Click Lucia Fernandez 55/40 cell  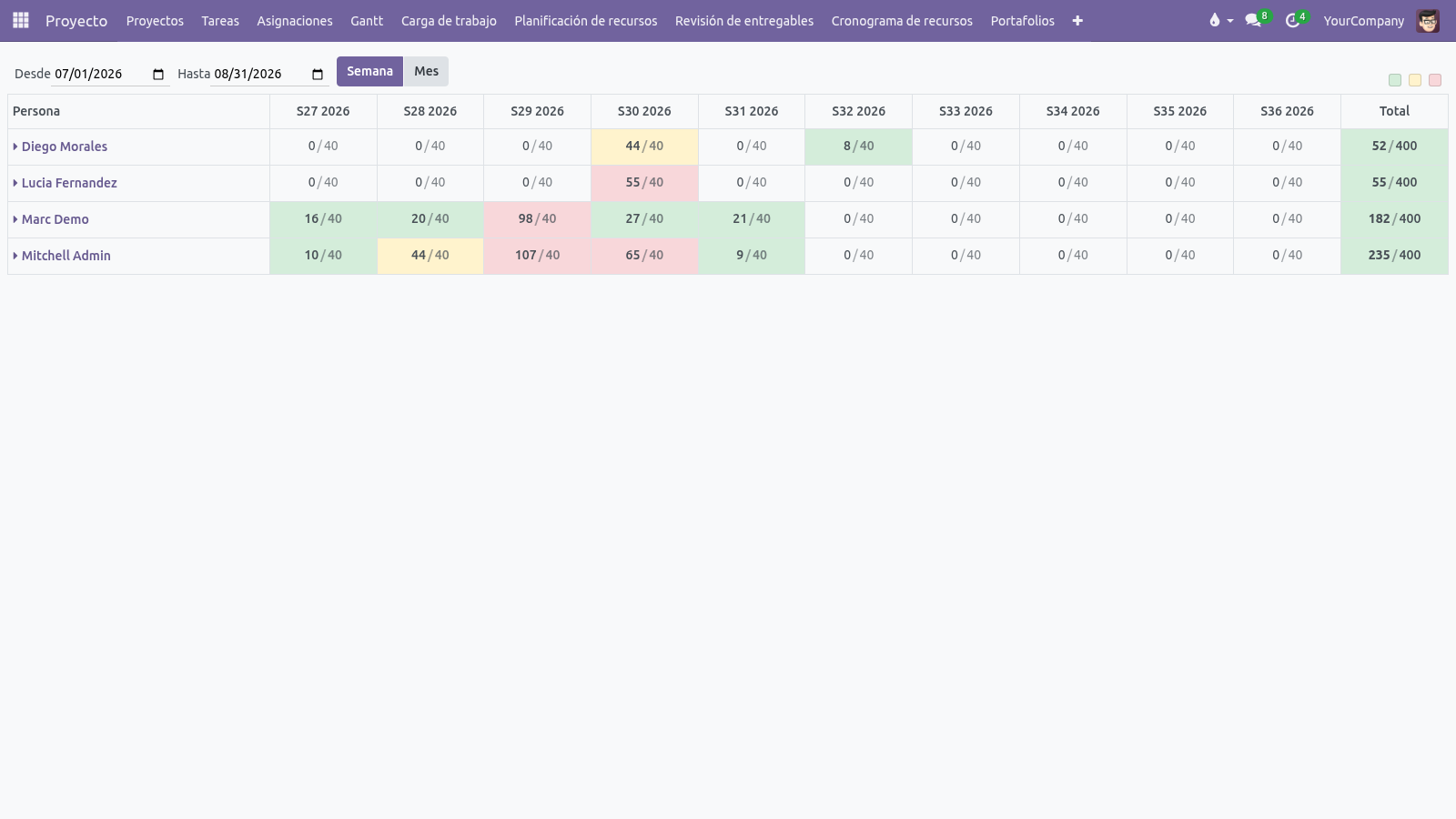644,183
